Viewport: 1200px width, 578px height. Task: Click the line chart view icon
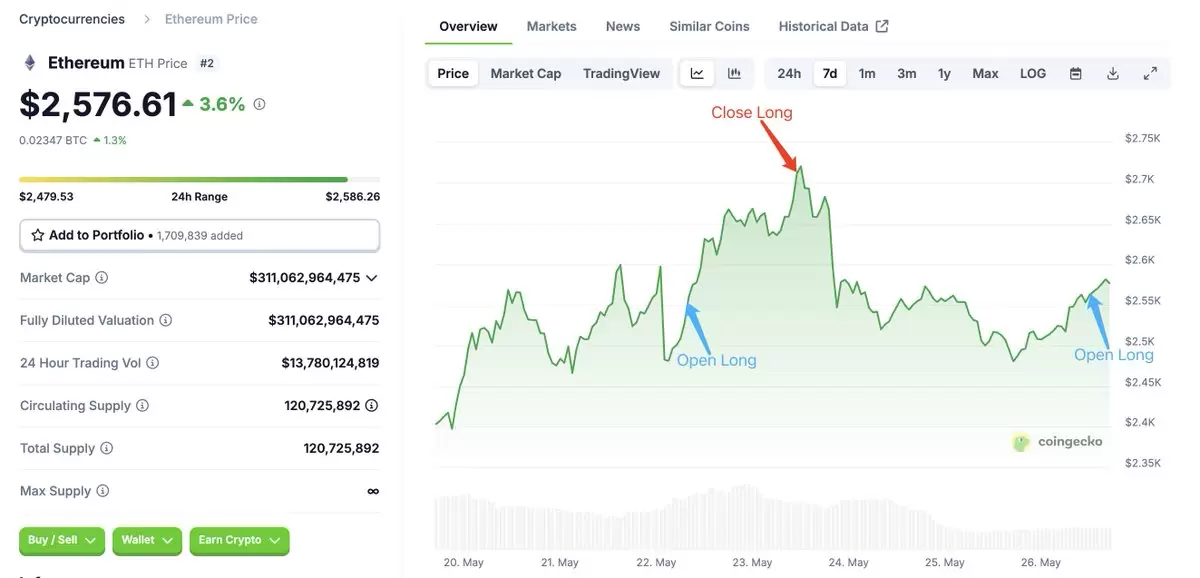click(x=697, y=73)
